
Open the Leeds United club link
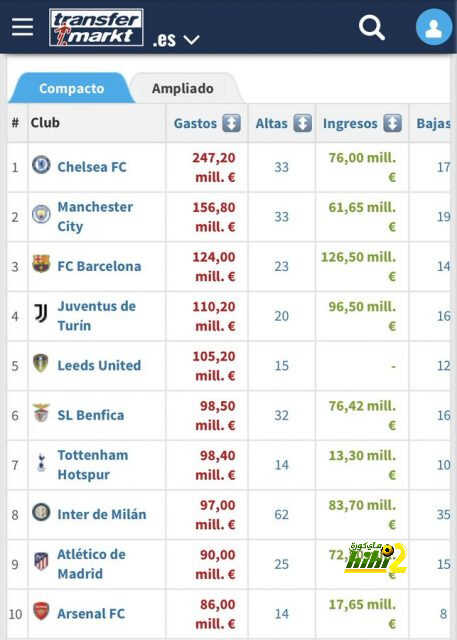pyautogui.click(x=99, y=365)
